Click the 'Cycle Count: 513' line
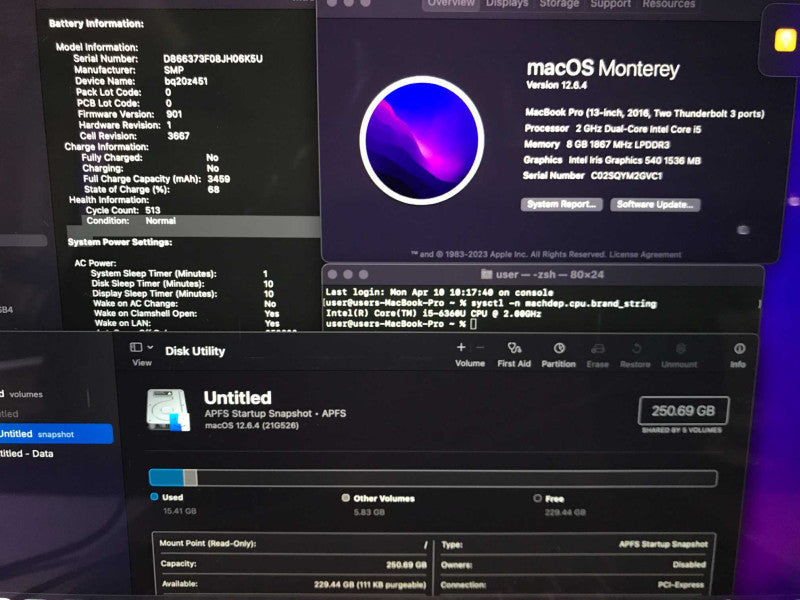This screenshot has width=800, height=600. (123, 210)
